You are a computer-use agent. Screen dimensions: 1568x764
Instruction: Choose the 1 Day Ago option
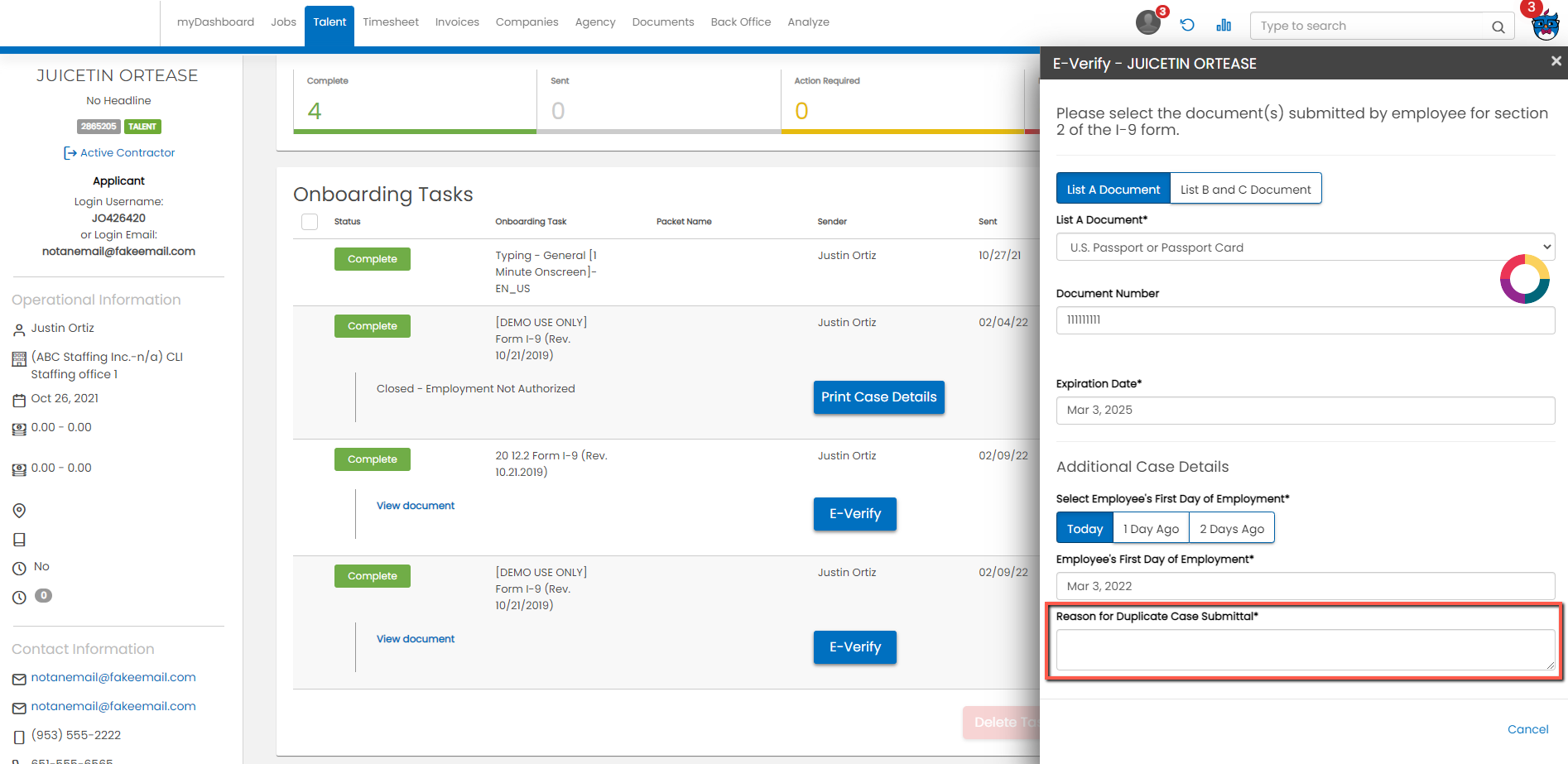[x=1151, y=528]
